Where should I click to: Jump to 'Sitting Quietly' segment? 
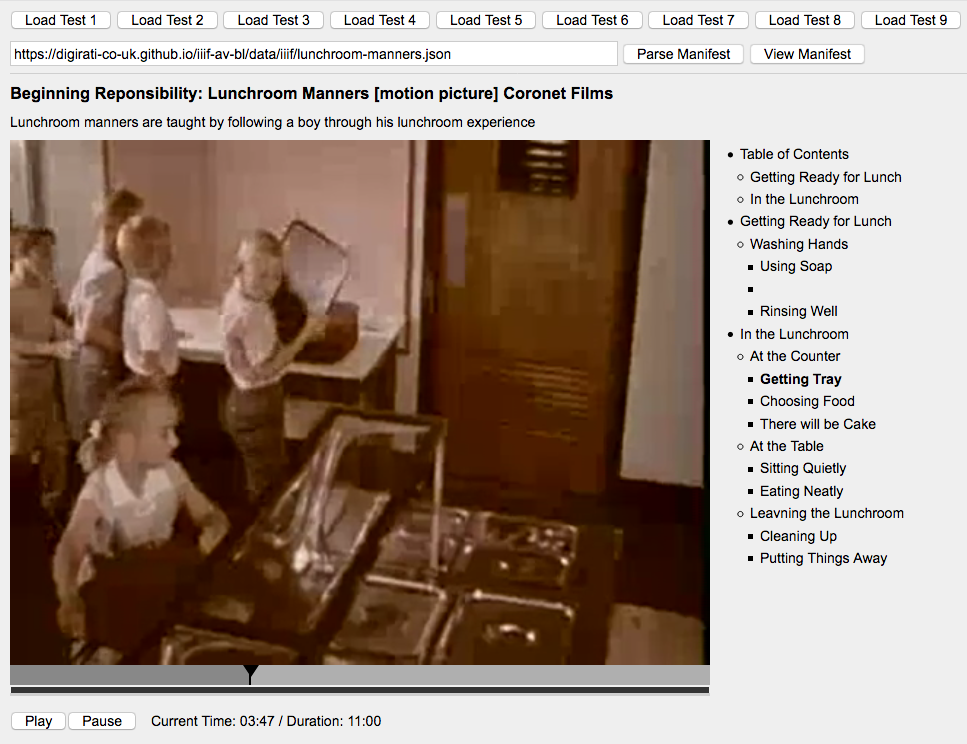[802, 469]
